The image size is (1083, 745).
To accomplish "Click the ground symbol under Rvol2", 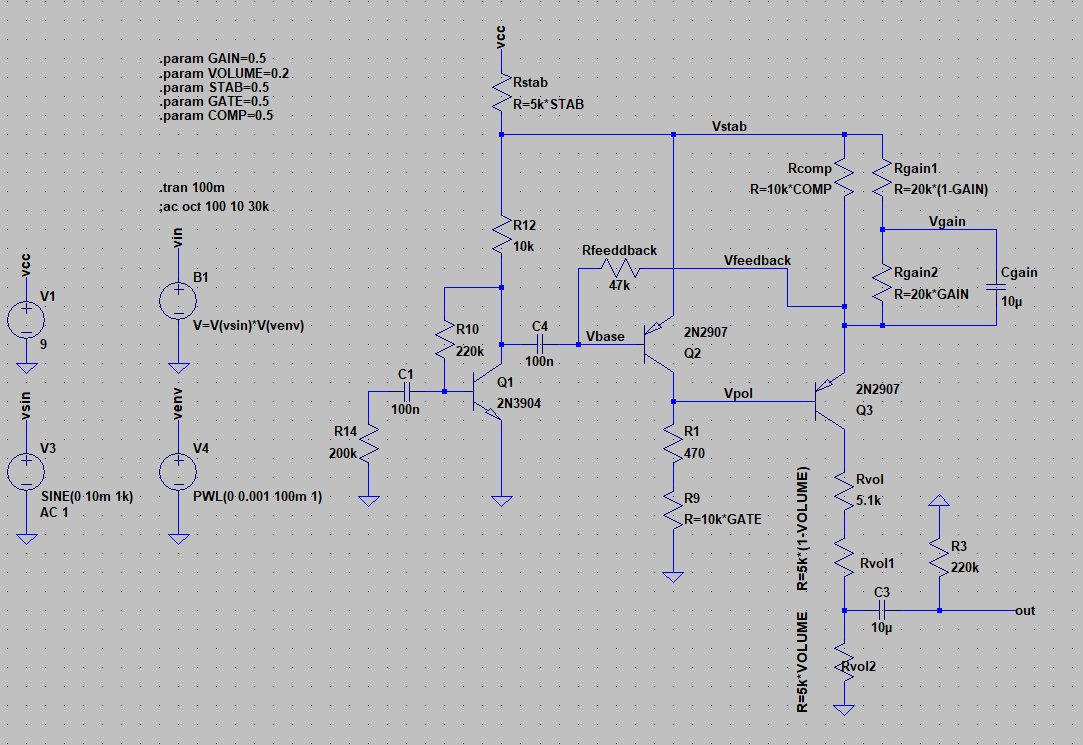I will (x=844, y=710).
